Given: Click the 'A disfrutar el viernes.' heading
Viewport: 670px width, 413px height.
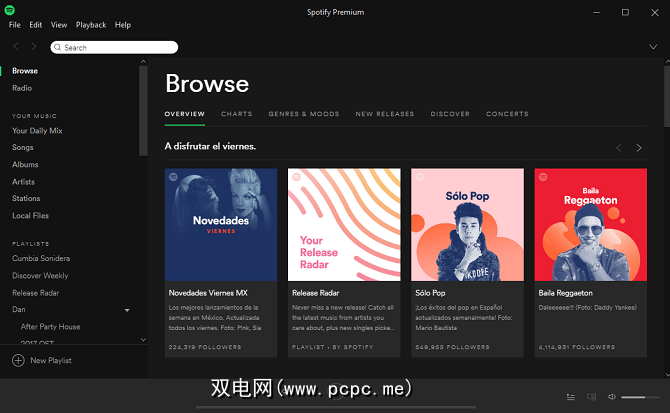Looking at the screenshot, I should (210, 146).
